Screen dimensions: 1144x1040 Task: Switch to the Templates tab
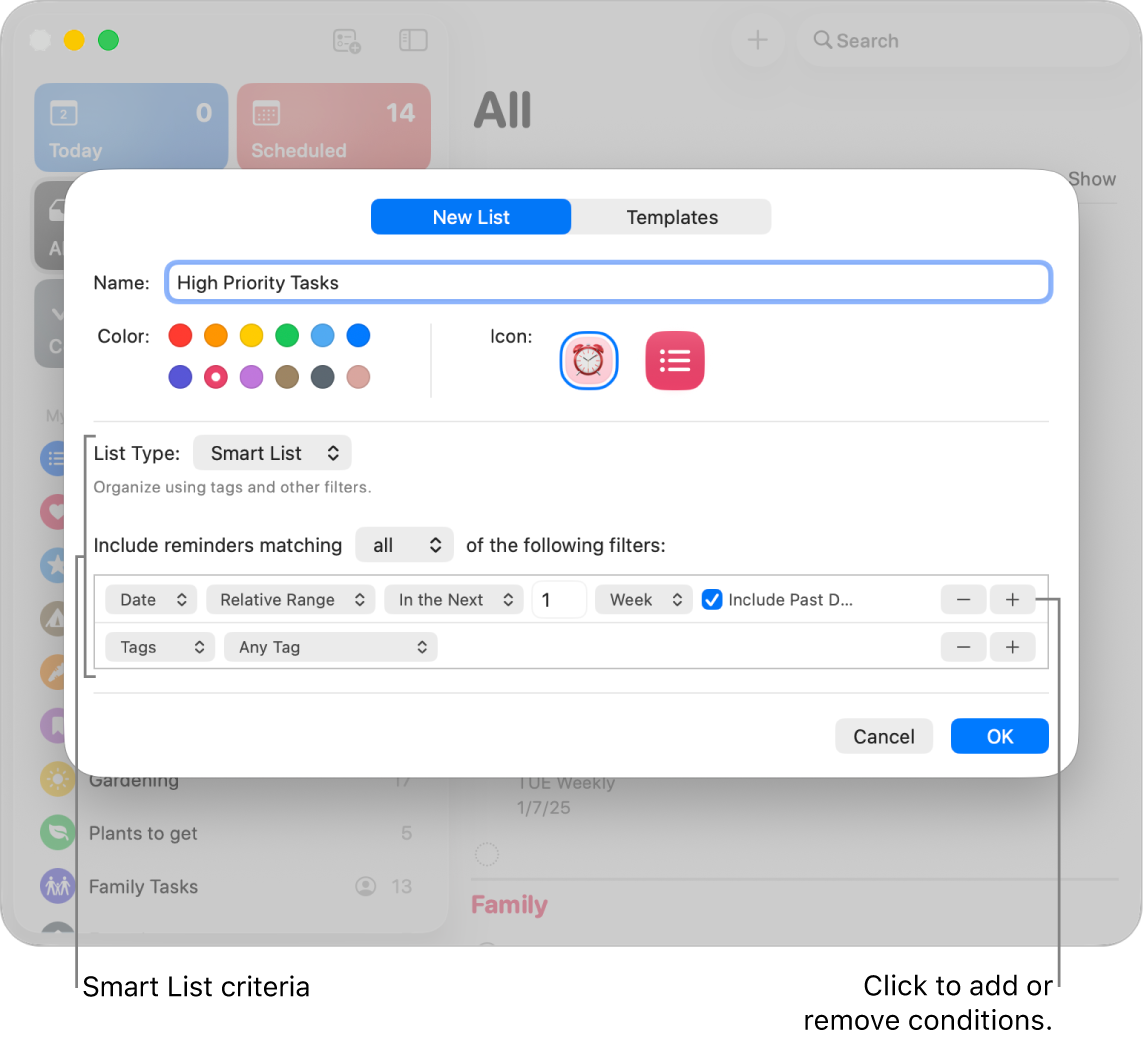coord(671,216)
